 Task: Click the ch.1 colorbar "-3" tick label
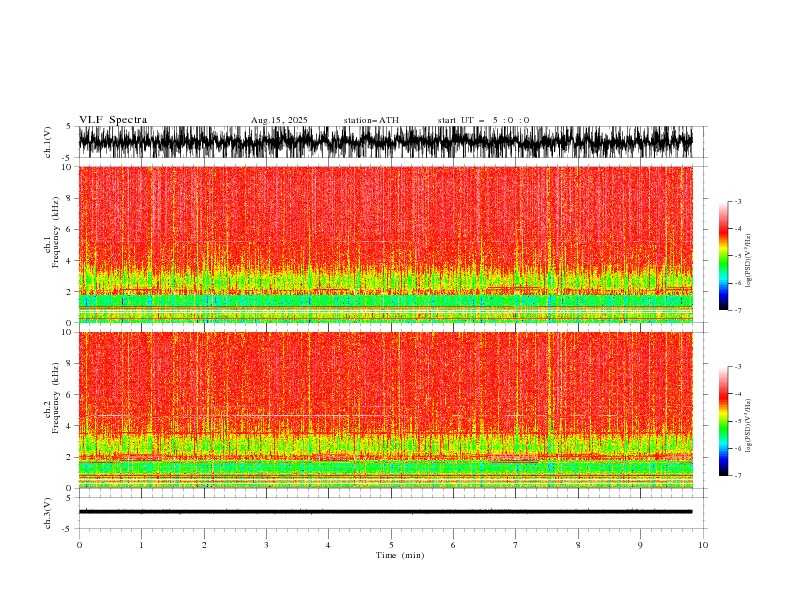[738, 201]
